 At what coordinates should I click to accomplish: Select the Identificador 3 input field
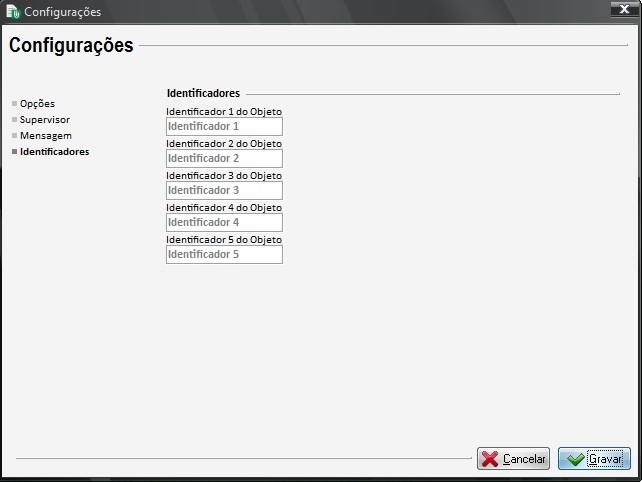tap(224, 191)
